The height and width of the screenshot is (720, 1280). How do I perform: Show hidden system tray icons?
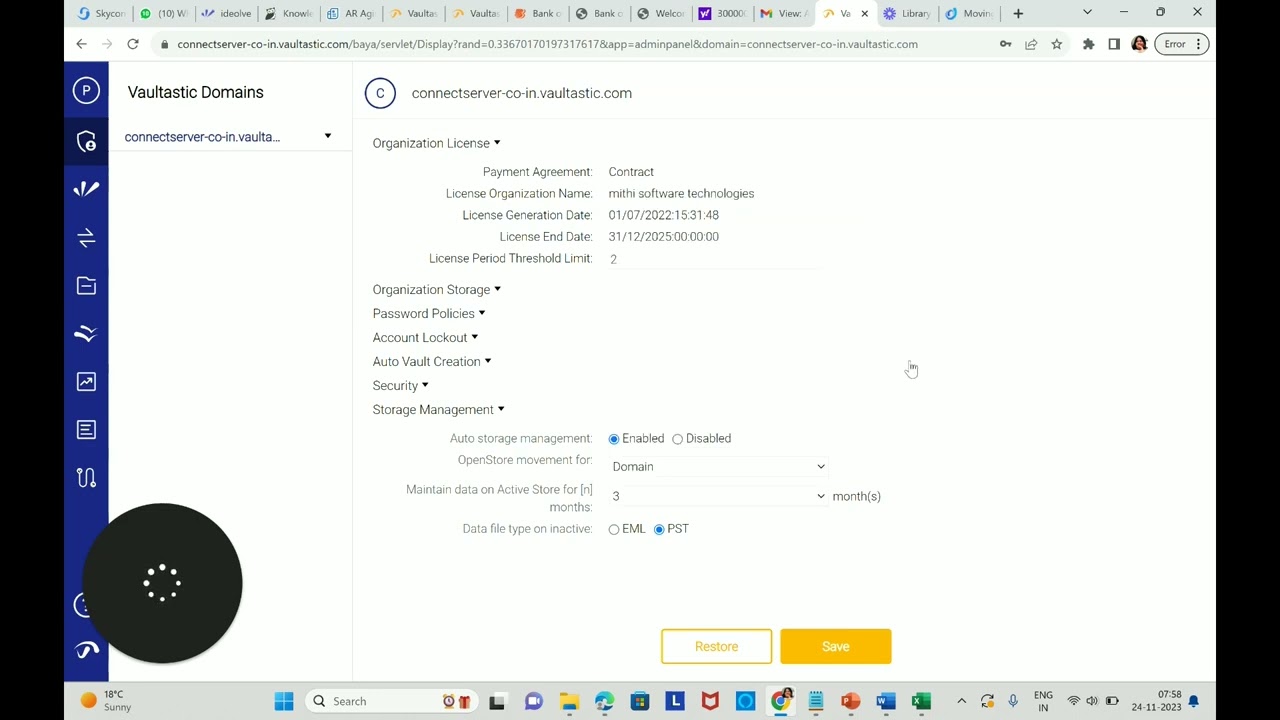[x=961, y=701]
